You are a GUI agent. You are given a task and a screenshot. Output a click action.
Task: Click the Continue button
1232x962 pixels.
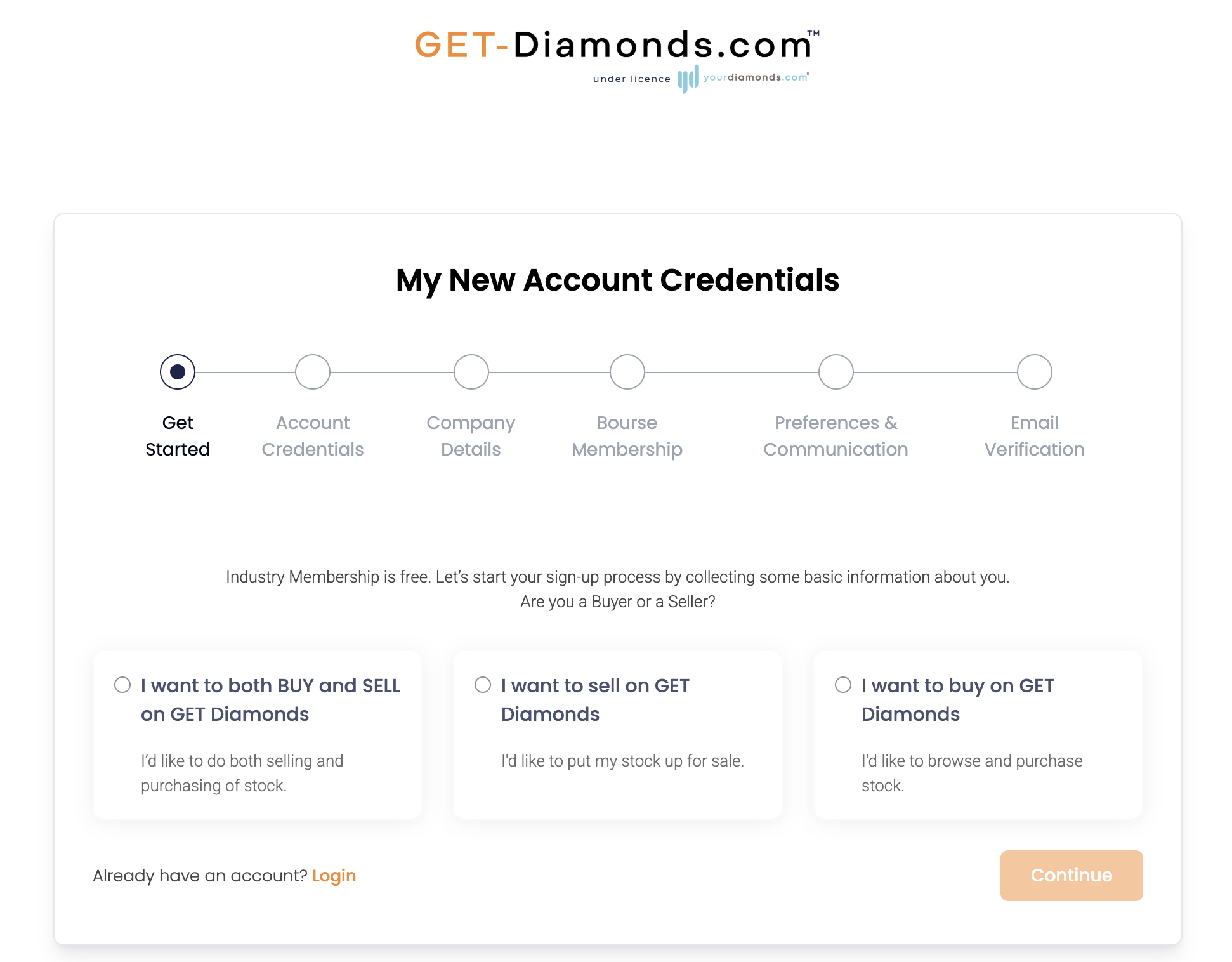point(1071,875)
